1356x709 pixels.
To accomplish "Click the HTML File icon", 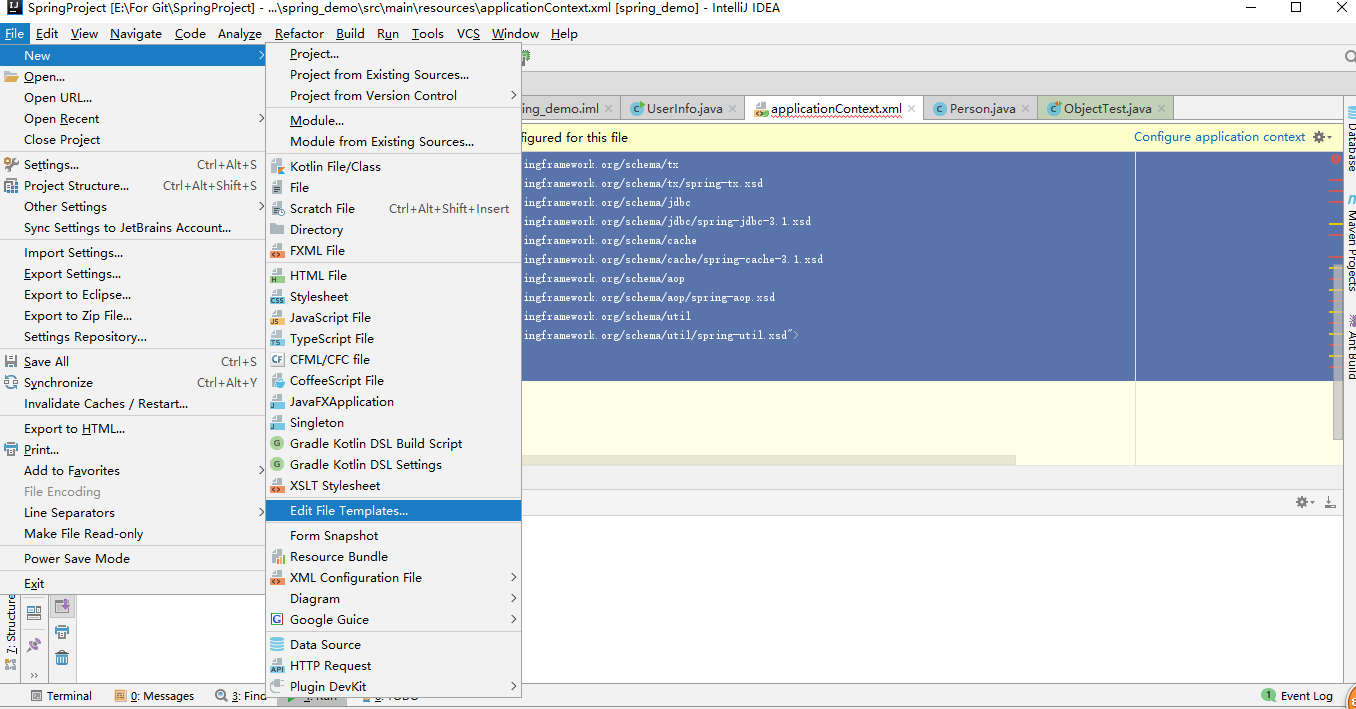I will coord(277,276).
